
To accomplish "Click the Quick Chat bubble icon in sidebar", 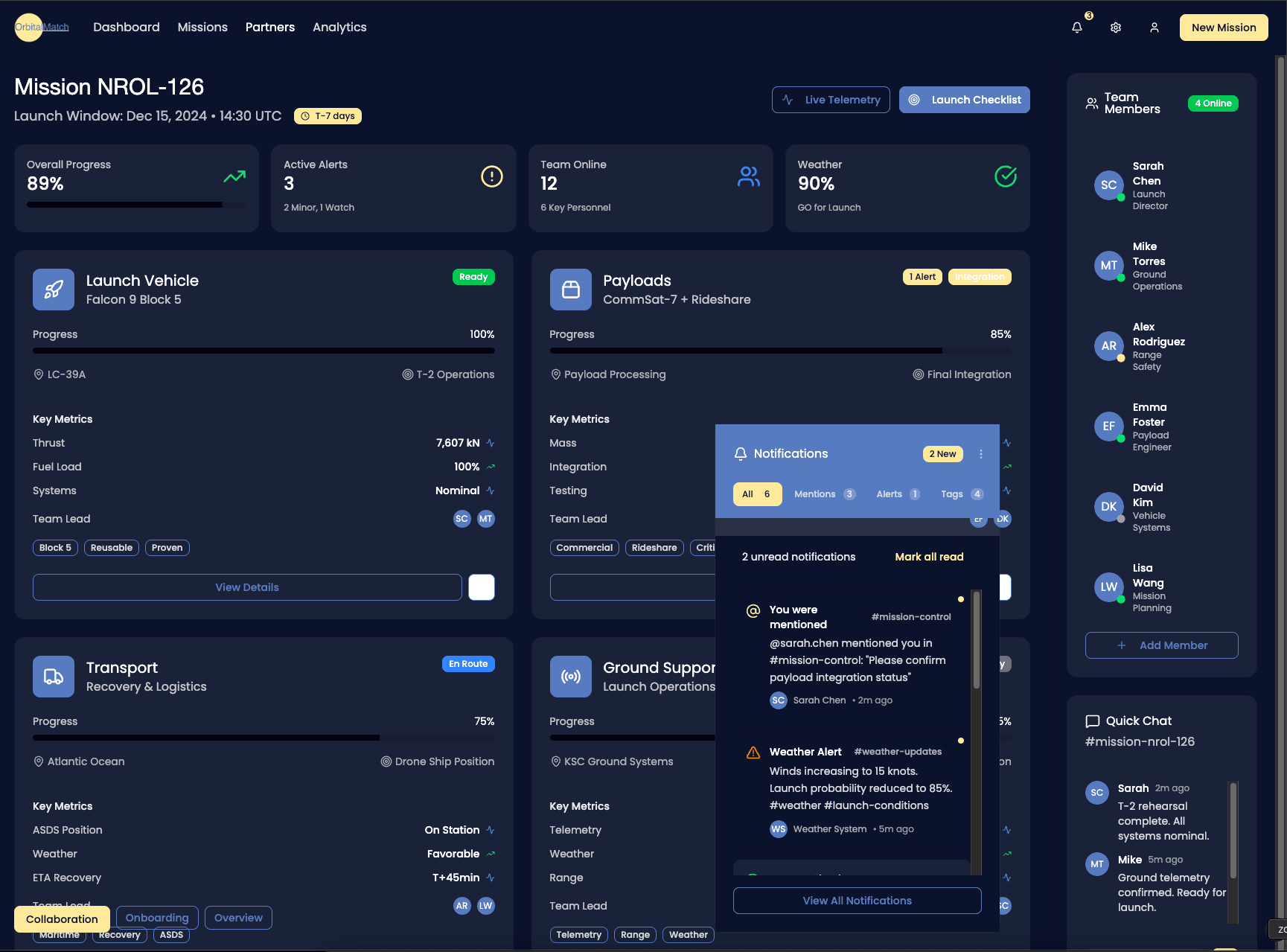I will [1092, 721].
